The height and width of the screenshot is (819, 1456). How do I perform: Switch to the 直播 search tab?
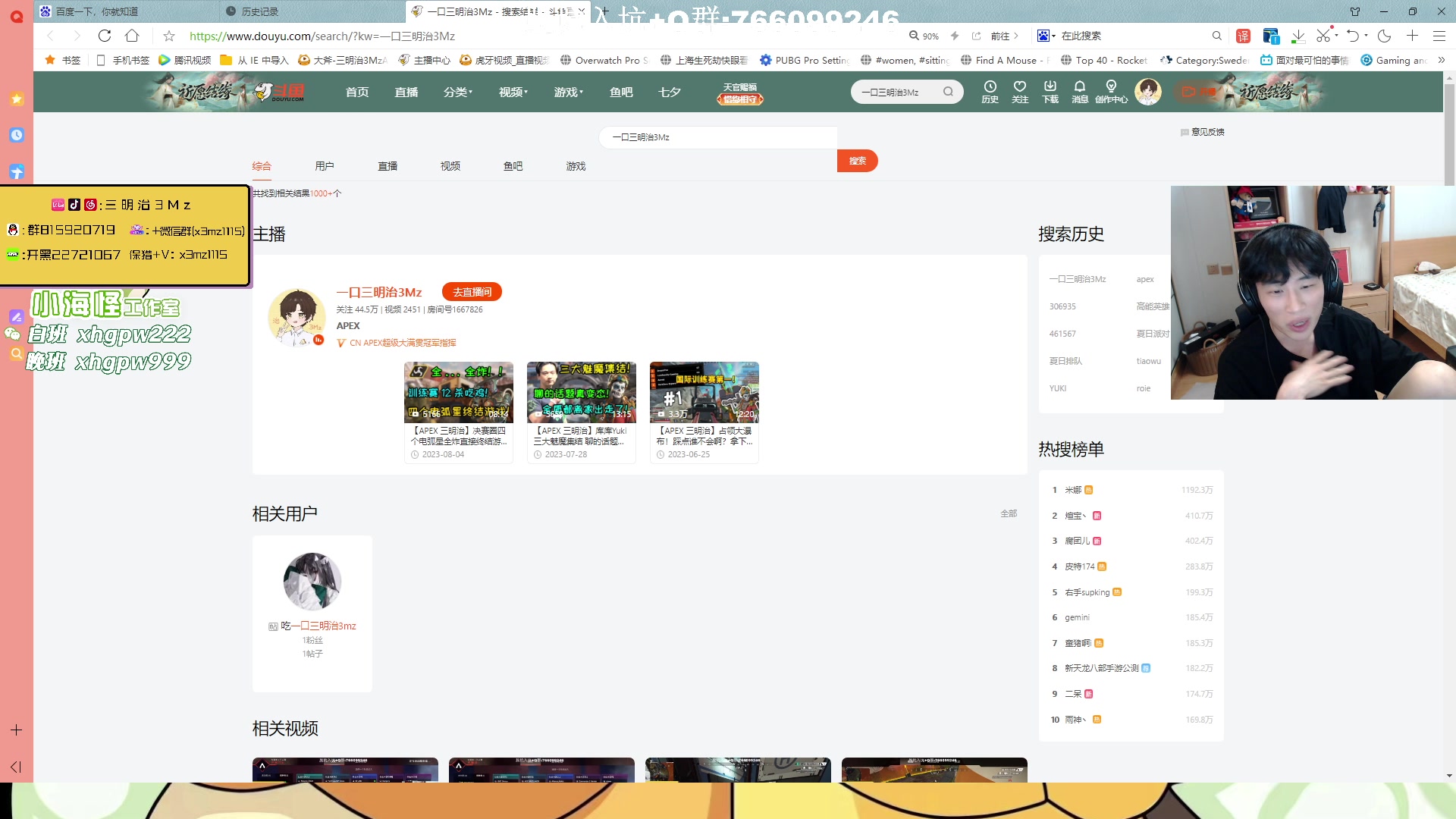pyautogui.click(x=388, y=166)
